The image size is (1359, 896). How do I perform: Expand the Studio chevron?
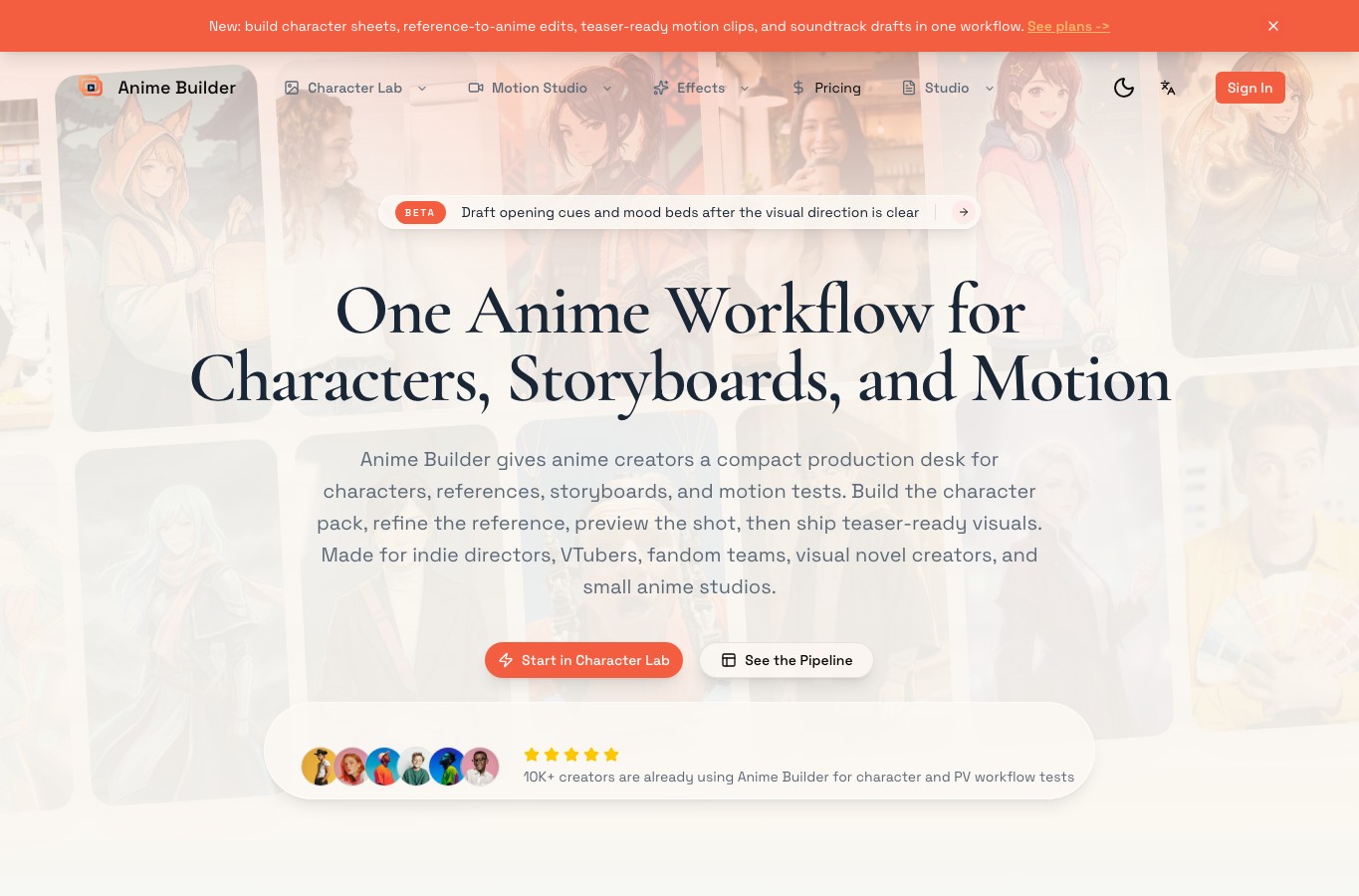click(x=990, y=88)
